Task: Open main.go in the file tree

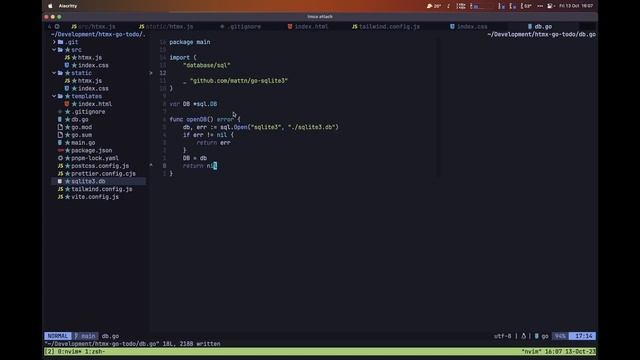Action: [x=83, y=143]
